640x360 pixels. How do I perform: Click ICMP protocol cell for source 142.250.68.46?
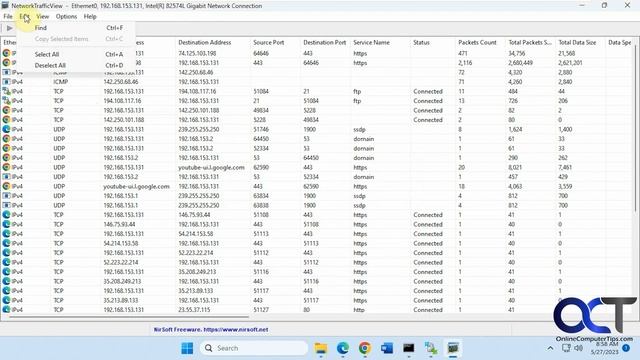(60, 82)
